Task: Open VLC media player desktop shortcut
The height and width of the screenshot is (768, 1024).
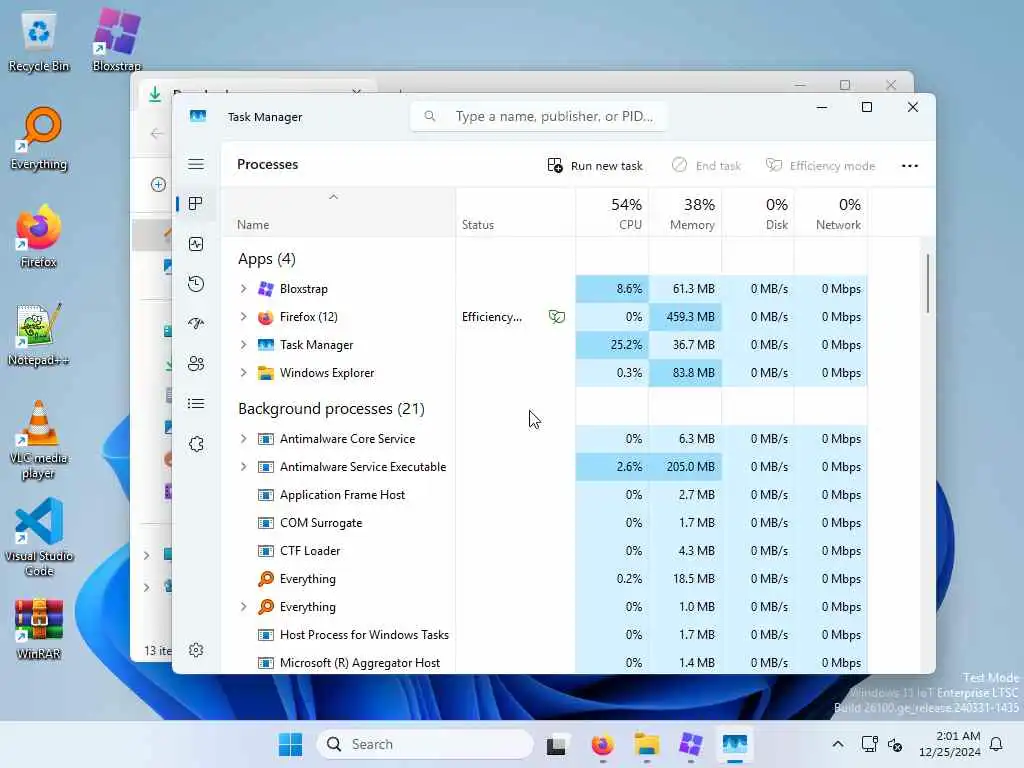Action: click(x=39, y=440)
